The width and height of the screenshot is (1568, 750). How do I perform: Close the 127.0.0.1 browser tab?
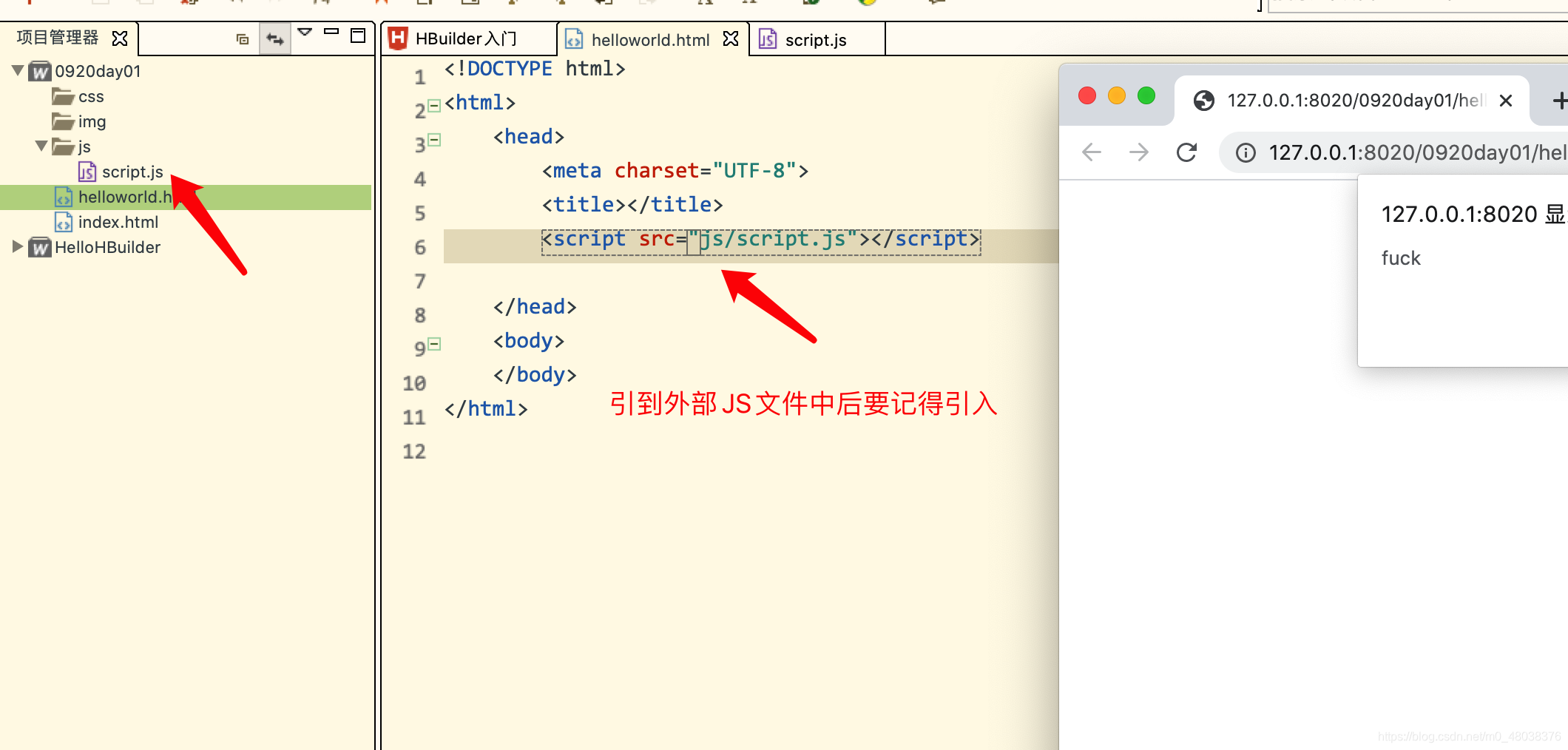(x=1506, y=101)
